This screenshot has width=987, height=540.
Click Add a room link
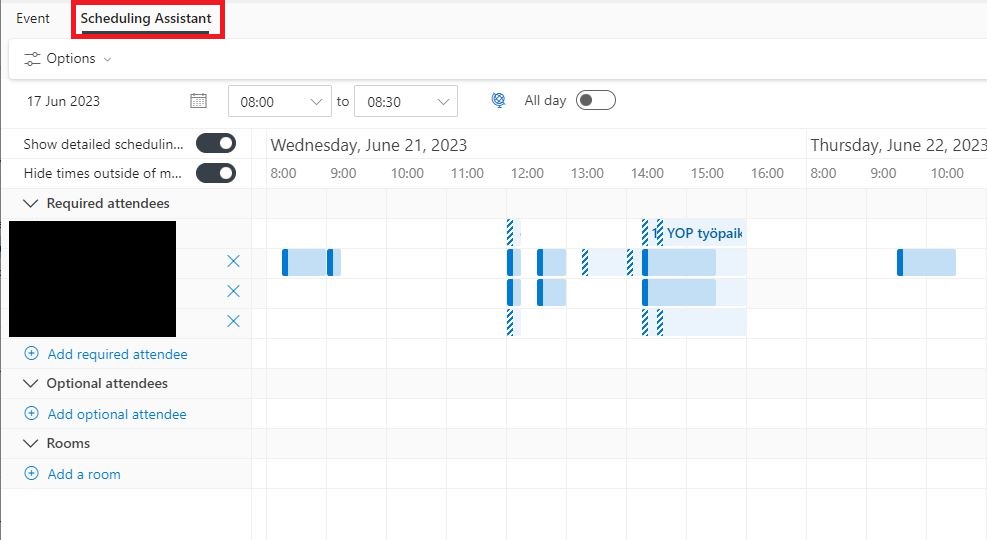(x=84, y=475)
